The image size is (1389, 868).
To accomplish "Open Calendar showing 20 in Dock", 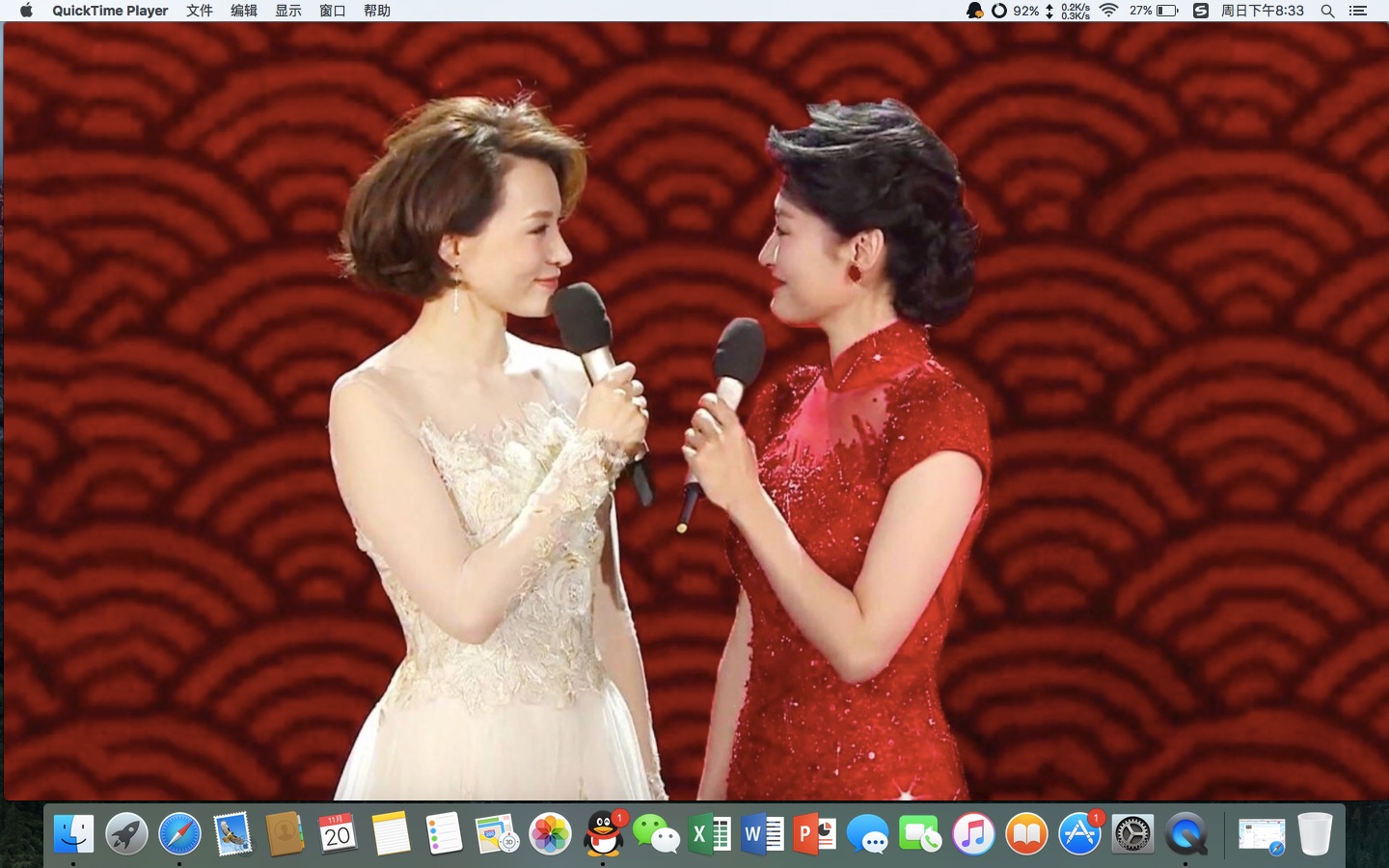I will click(x=338, y=833).
